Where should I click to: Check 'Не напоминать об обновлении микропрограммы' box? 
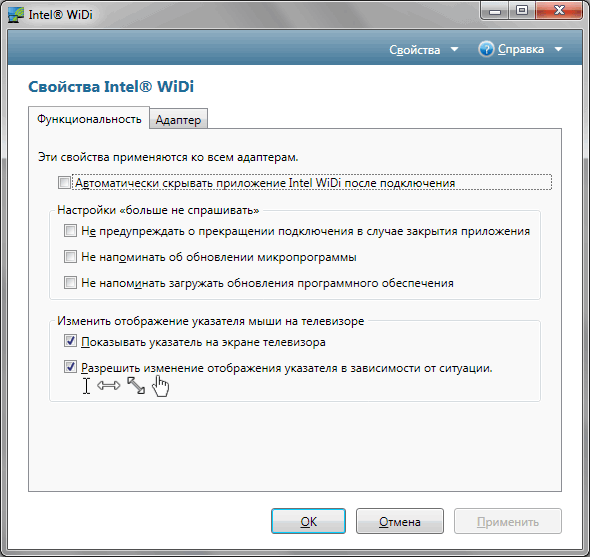pos(70,257)
